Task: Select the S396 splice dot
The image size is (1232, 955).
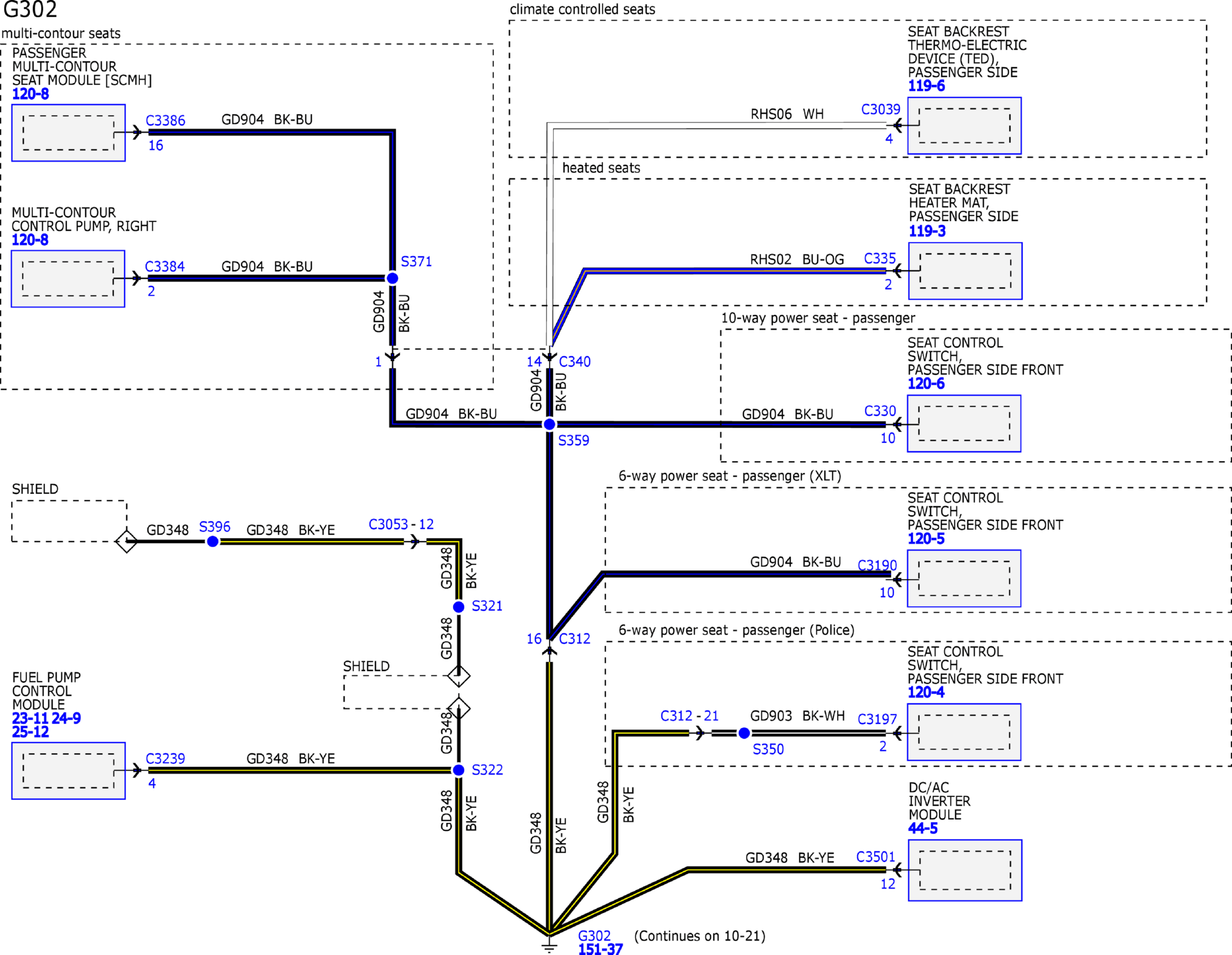Action: click(x=213, y=541)
